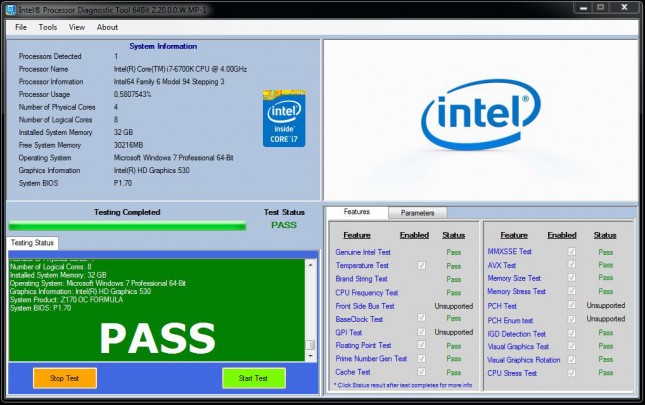The image size is (645, 405).
Task: Click the Brand String Test label
Action: pos(361,279)
